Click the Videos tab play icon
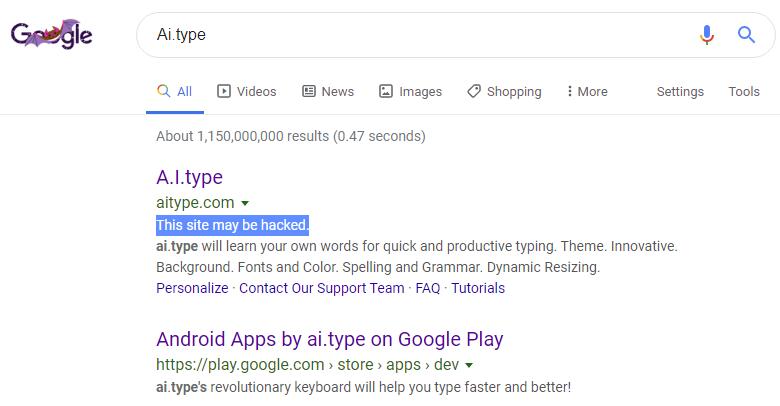The width and height of the screenshot is (780, 406). tap(224, 91)
